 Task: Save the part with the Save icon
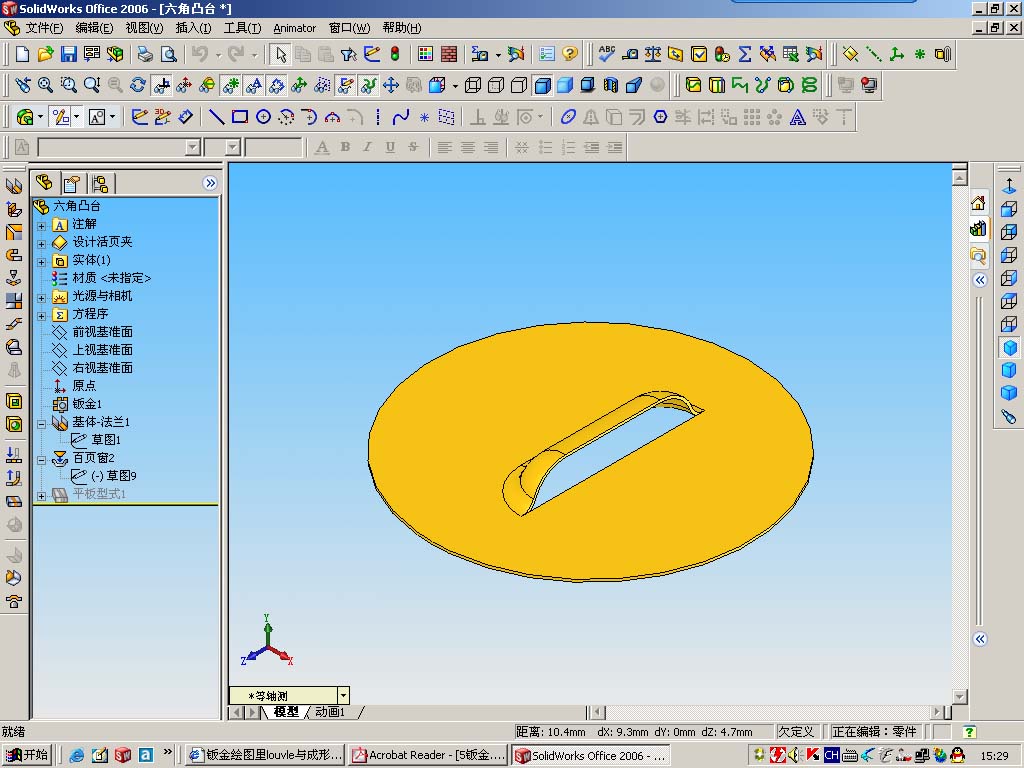(69, 54)
